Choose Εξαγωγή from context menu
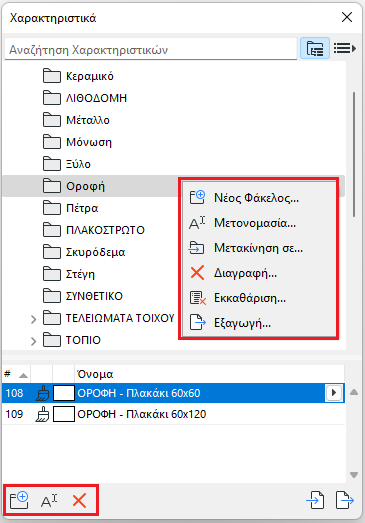 [x=259, y=323]
